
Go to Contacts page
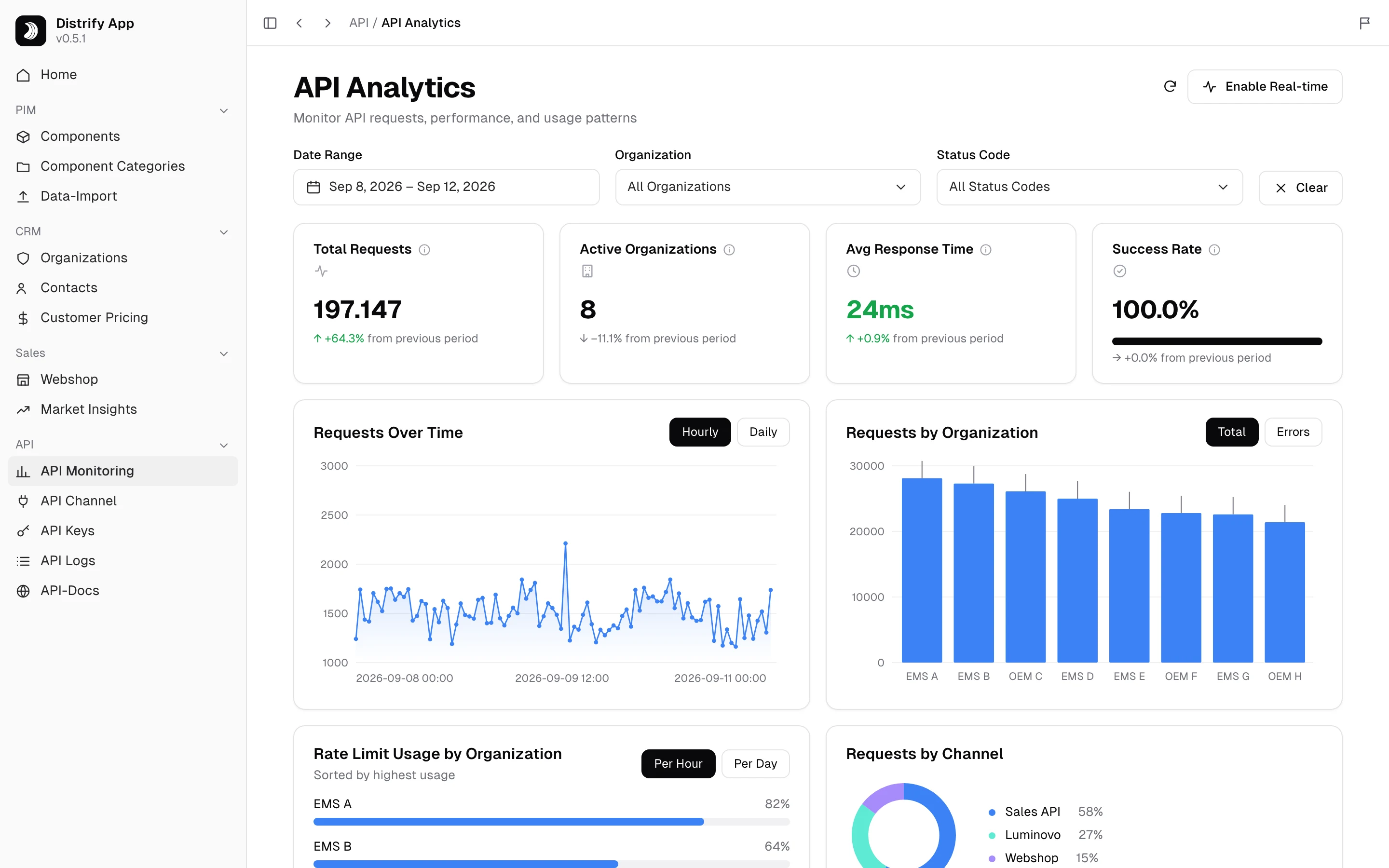coord(123,288)
